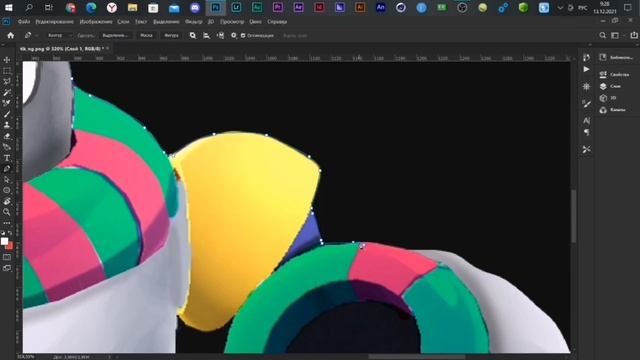Open the path operations icon
The image size is (640, 360).
click(193, 36)
